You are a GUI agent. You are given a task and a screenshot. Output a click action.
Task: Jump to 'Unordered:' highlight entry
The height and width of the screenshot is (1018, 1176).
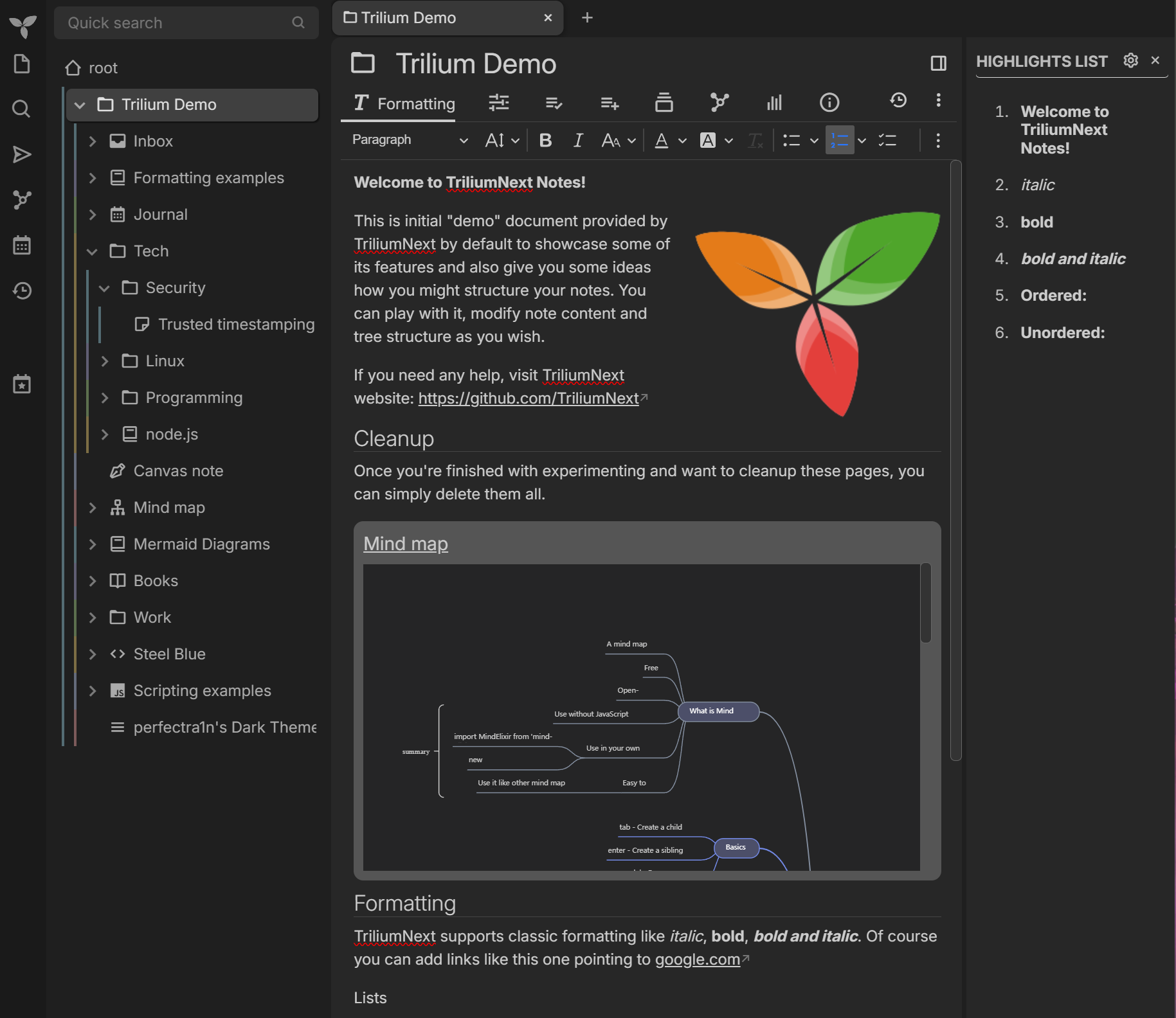click(x=1062, y=333)
